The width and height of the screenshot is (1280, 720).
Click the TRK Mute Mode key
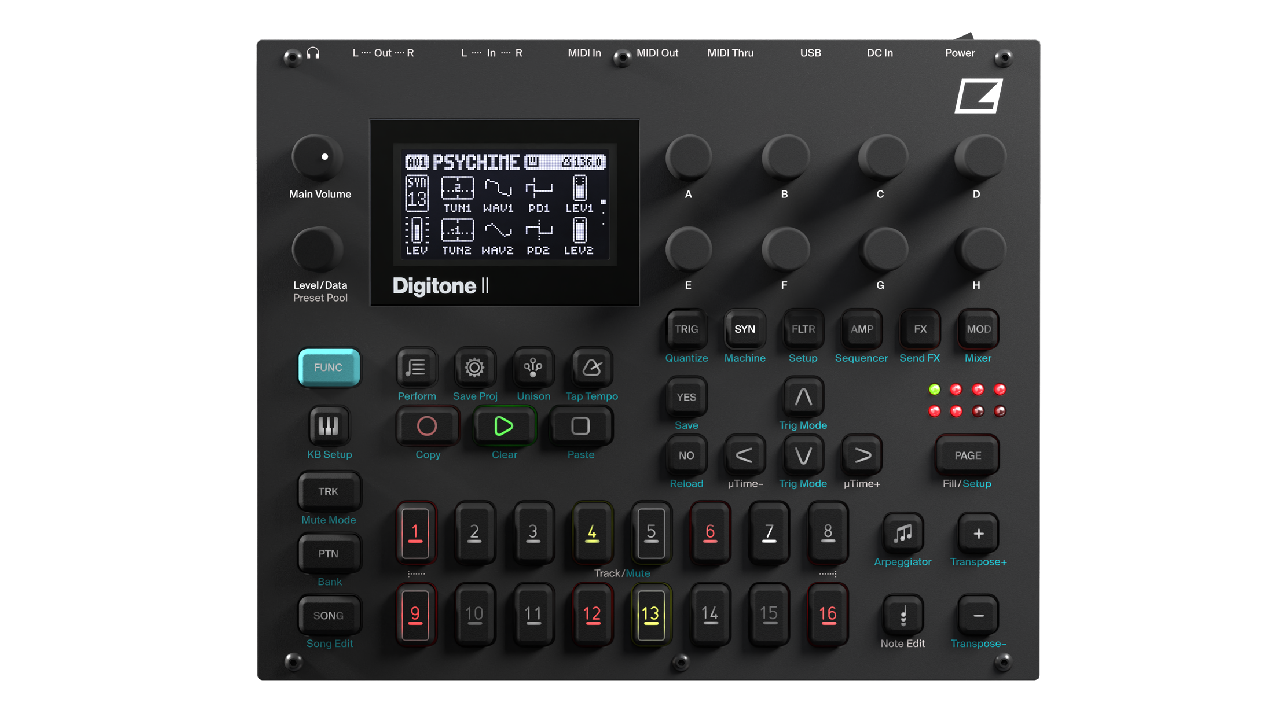[328, 492]
